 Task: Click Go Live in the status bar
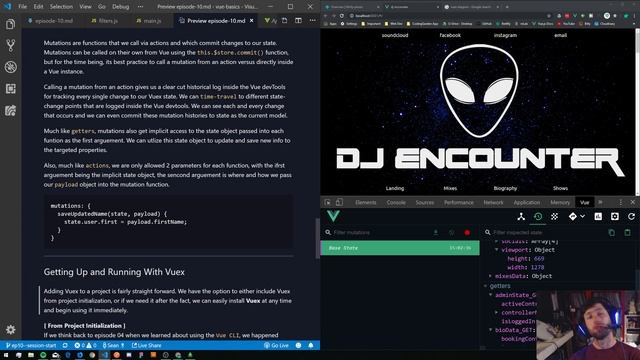(276, 345)
